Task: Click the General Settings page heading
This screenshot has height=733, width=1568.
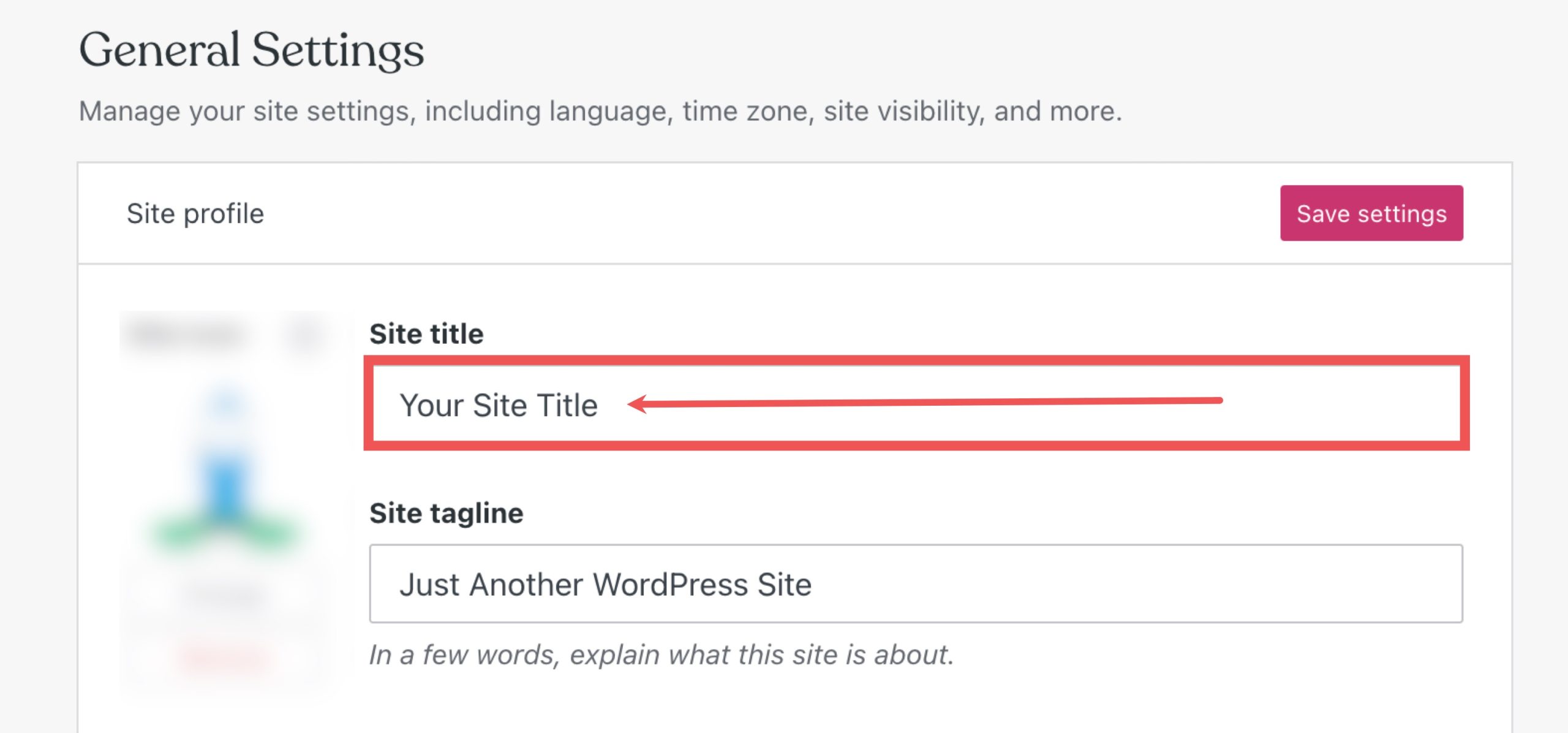Action: pos(252,52)
